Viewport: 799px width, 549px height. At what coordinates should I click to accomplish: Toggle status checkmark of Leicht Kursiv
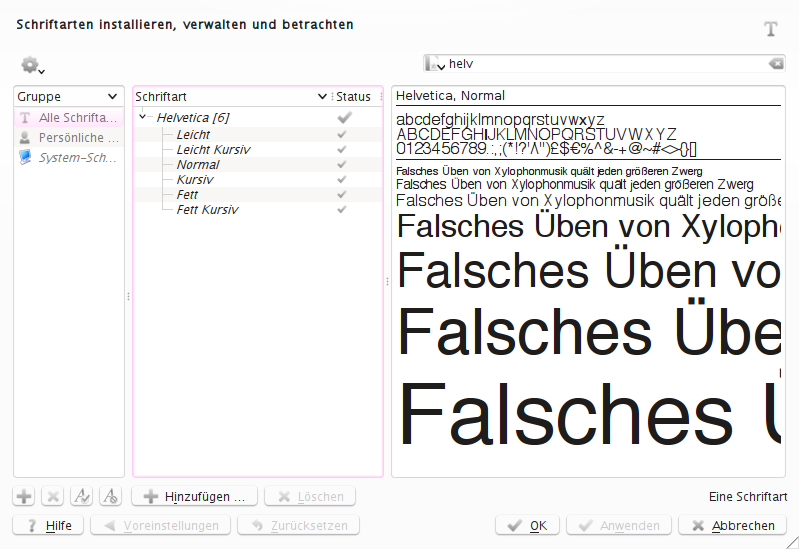[342, 149]
